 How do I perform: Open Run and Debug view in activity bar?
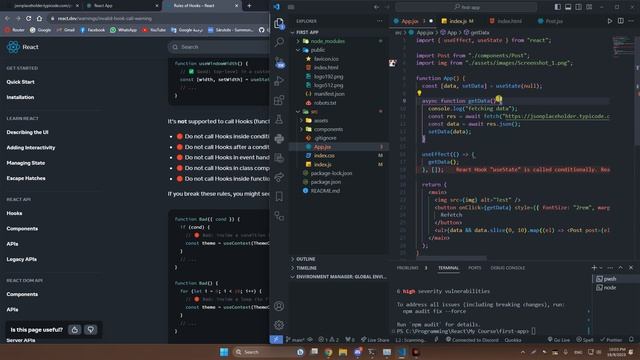279,81
